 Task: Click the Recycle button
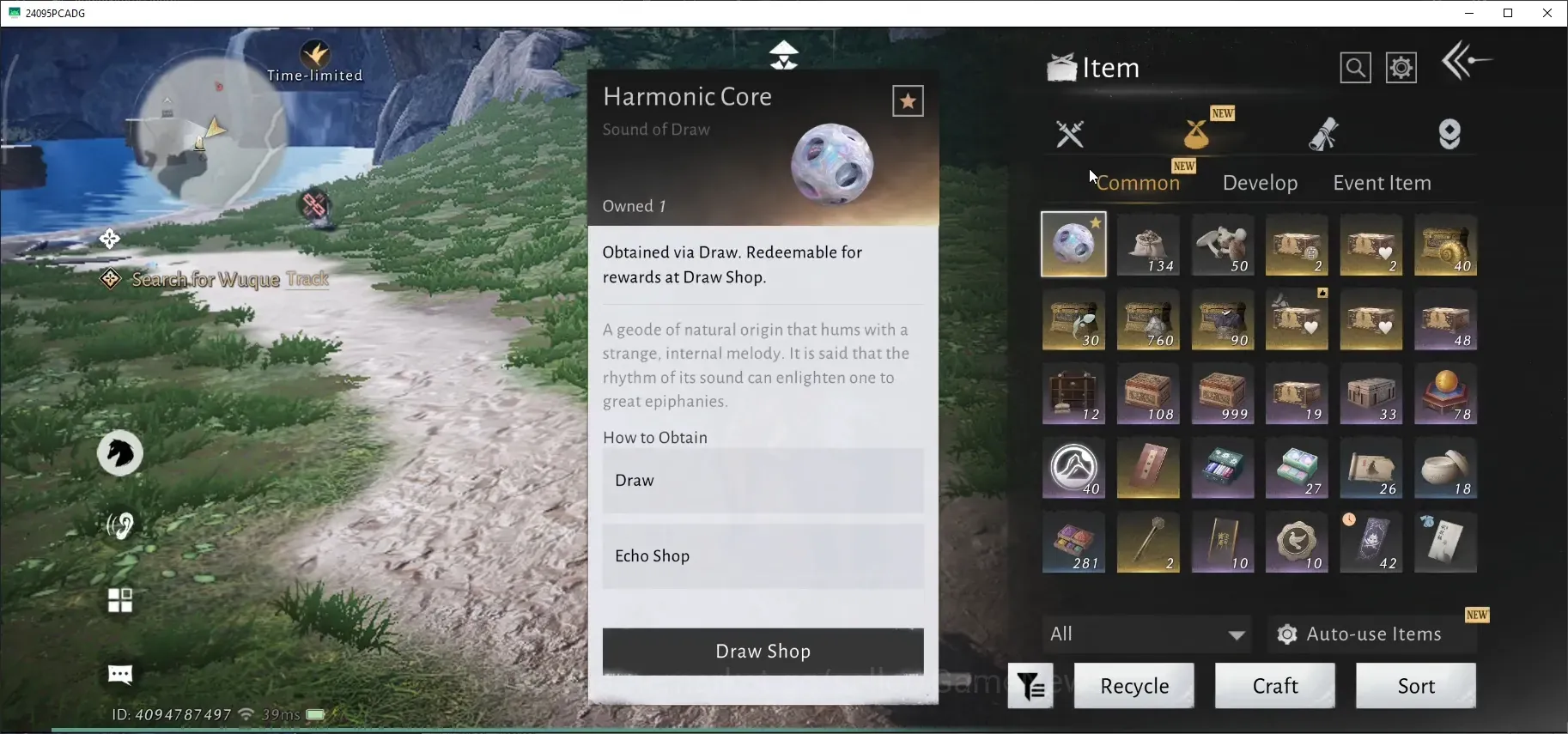[x=1134, y=686]
